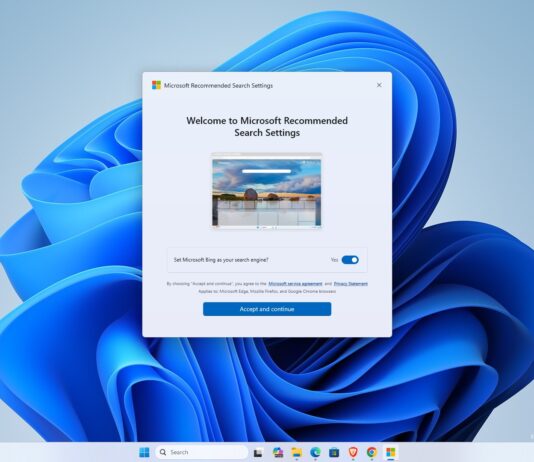Launch Microsoft Edge from the taskbar

point(315,452)
